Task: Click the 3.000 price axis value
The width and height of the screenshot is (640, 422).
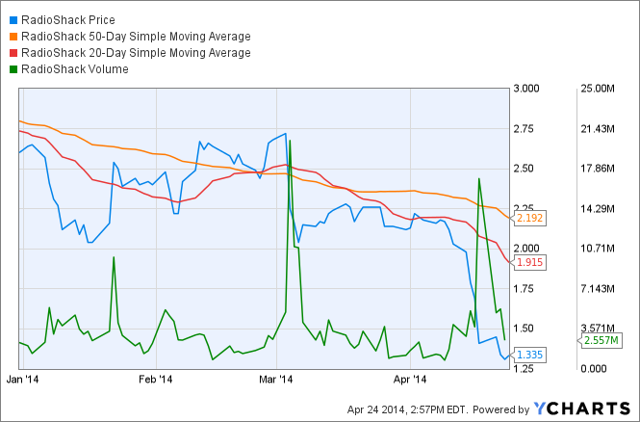Action: click(527, 88)
